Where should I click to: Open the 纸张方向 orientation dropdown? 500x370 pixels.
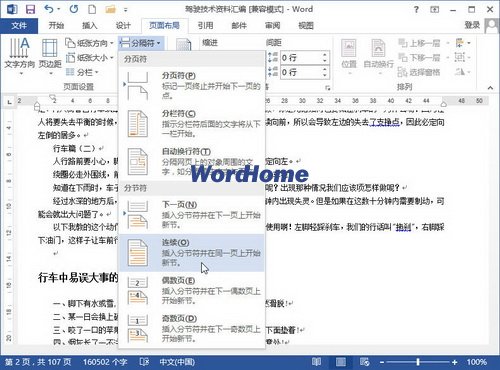coord(89,43)
